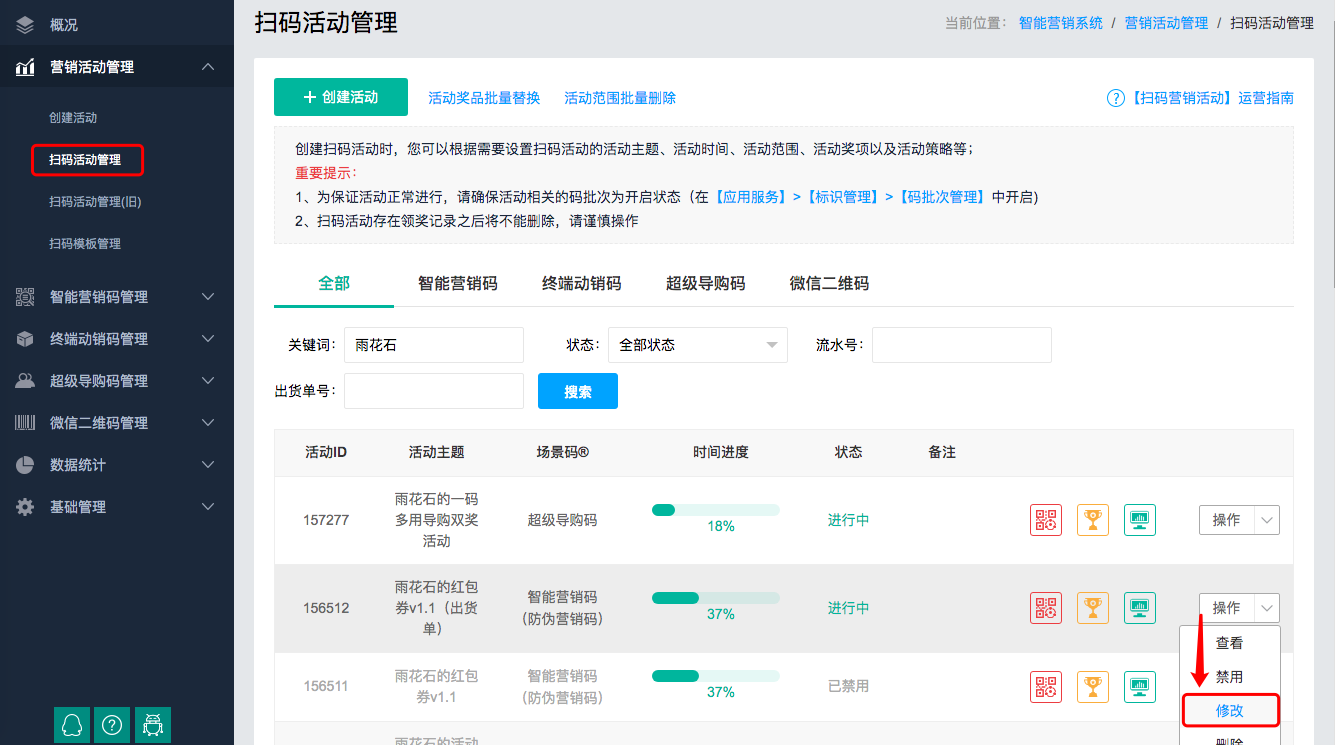Click the 微信二维码管理 barcode icon in sidebar
The width and height of the screenshot is (1335, 745).
pos(25,423)
